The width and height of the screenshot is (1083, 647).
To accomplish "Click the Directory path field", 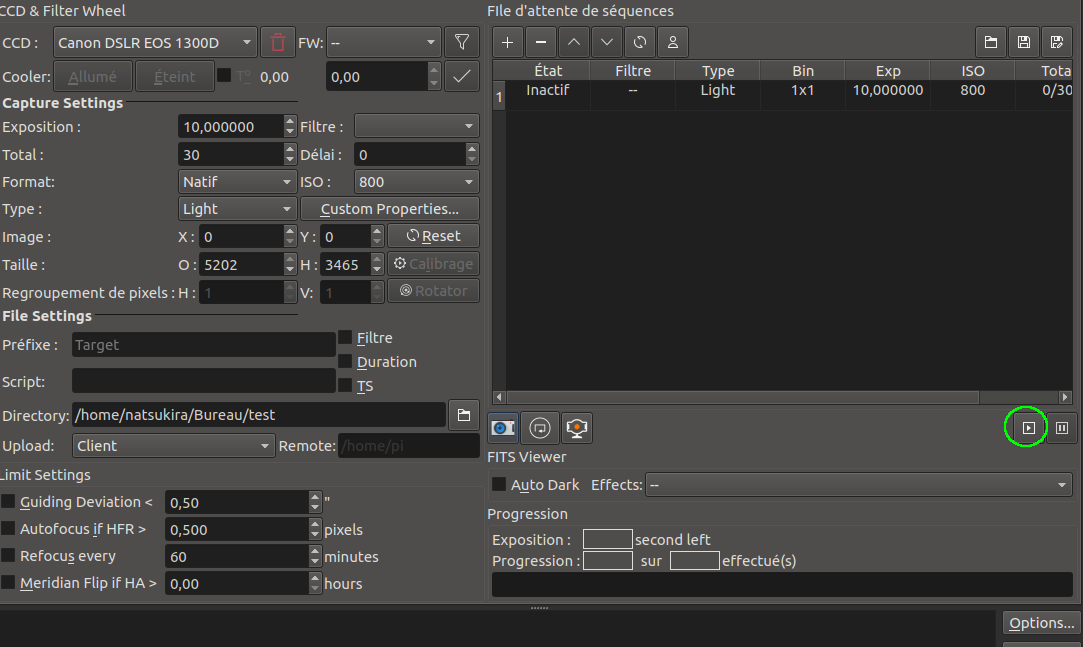I will coord(259,415).
